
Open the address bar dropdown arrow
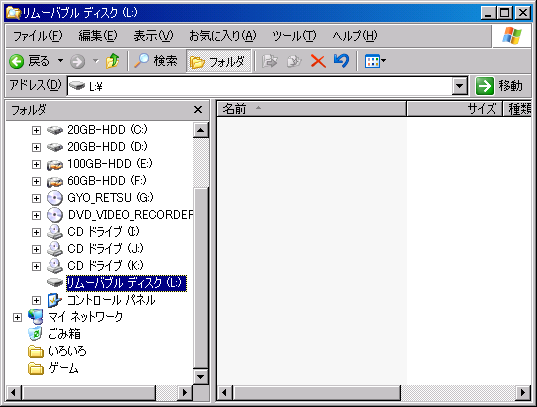tap(460, 86)
